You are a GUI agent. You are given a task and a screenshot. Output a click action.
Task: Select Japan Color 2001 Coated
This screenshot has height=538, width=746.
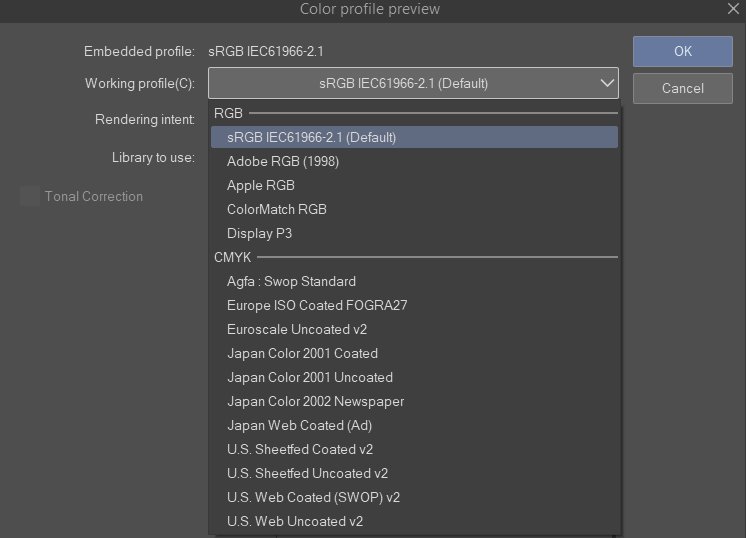point(414,353)
